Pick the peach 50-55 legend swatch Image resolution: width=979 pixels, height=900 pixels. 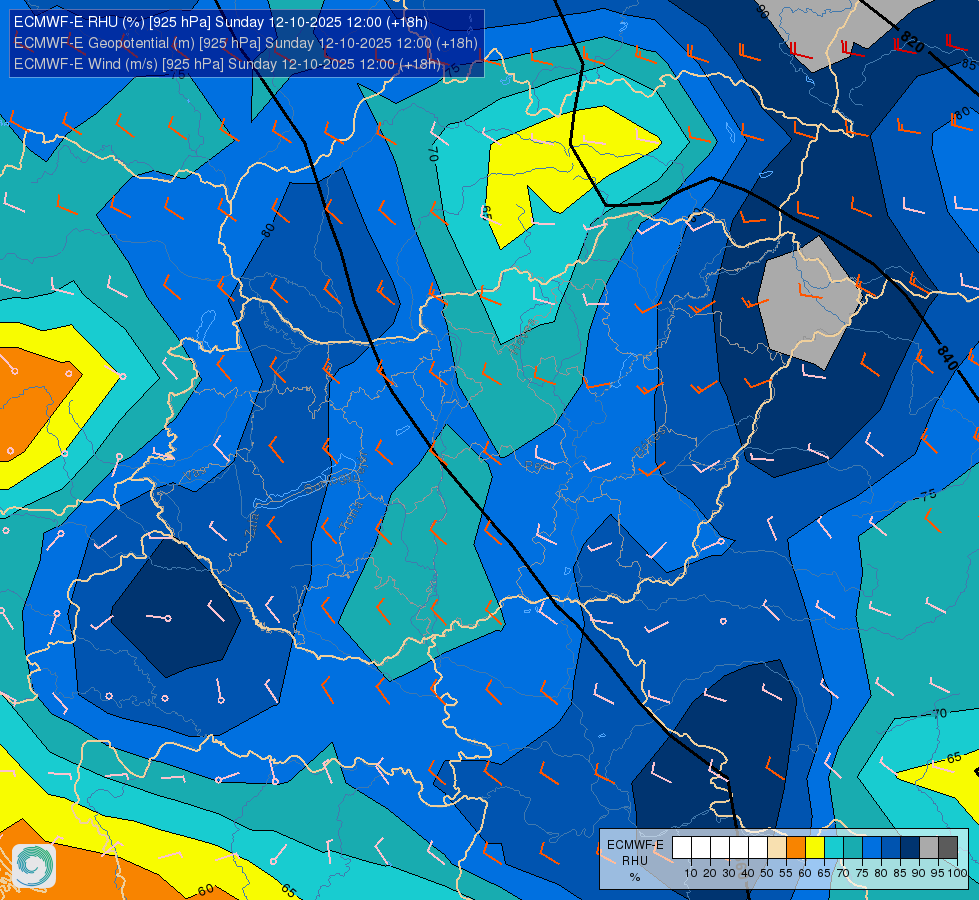[x=777, y=848]
